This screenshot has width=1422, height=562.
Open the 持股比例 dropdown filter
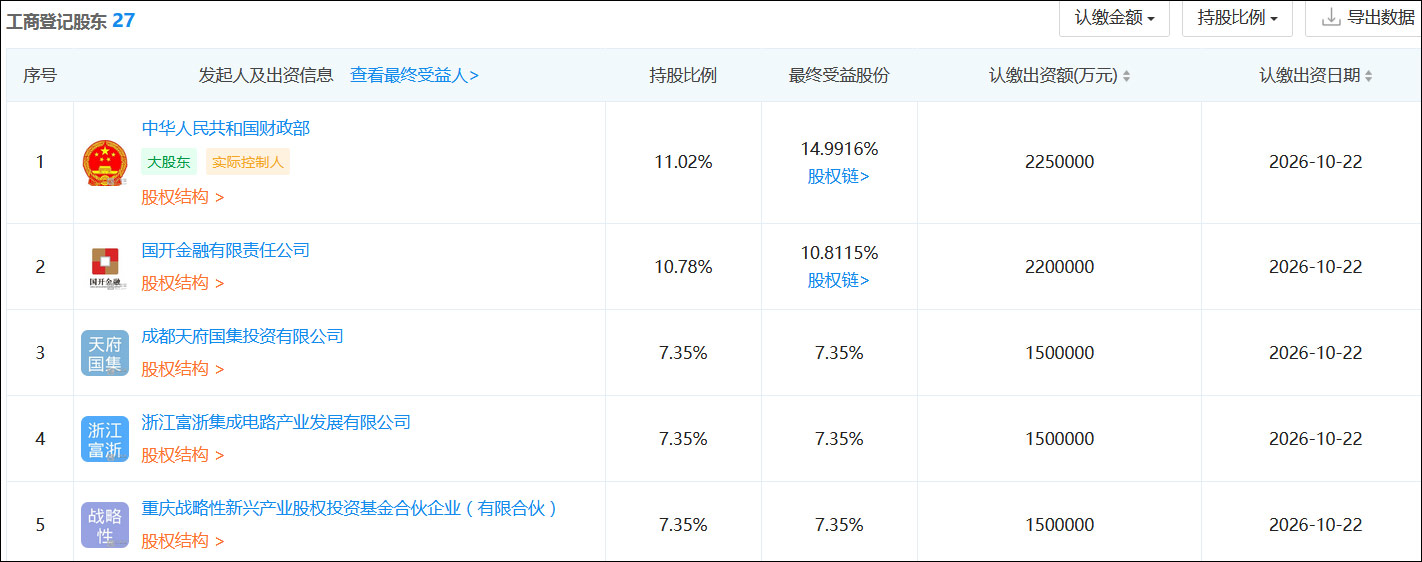(x=1237, y=18)
